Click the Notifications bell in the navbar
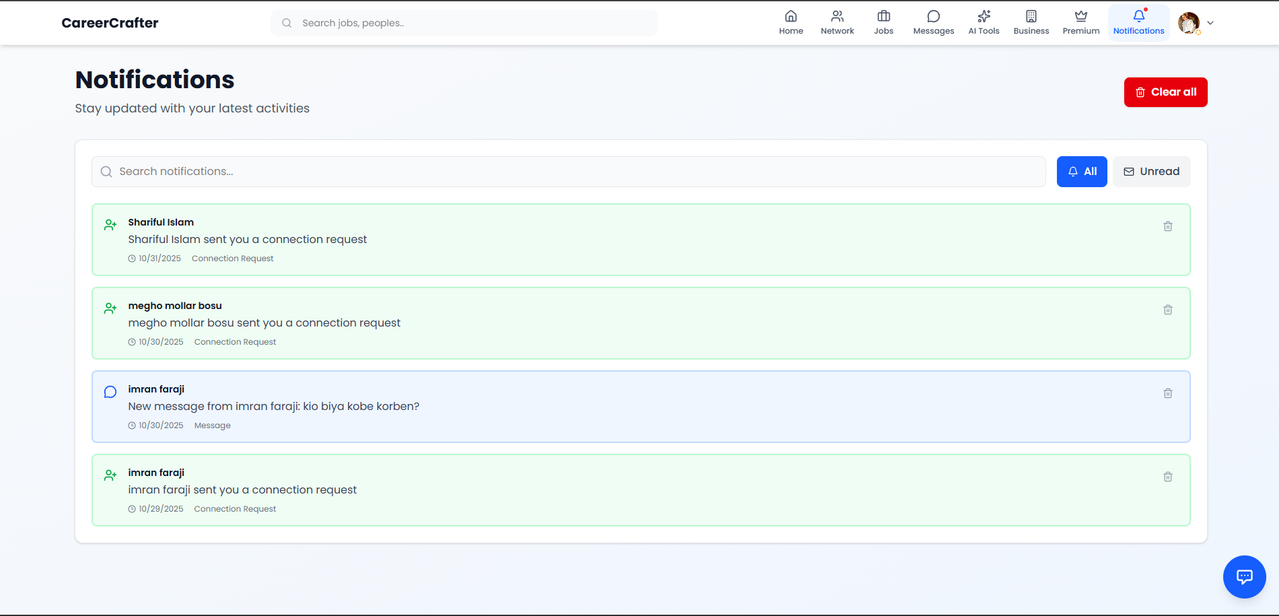Screen dimensions: 1279x616 pos(1139,22)
